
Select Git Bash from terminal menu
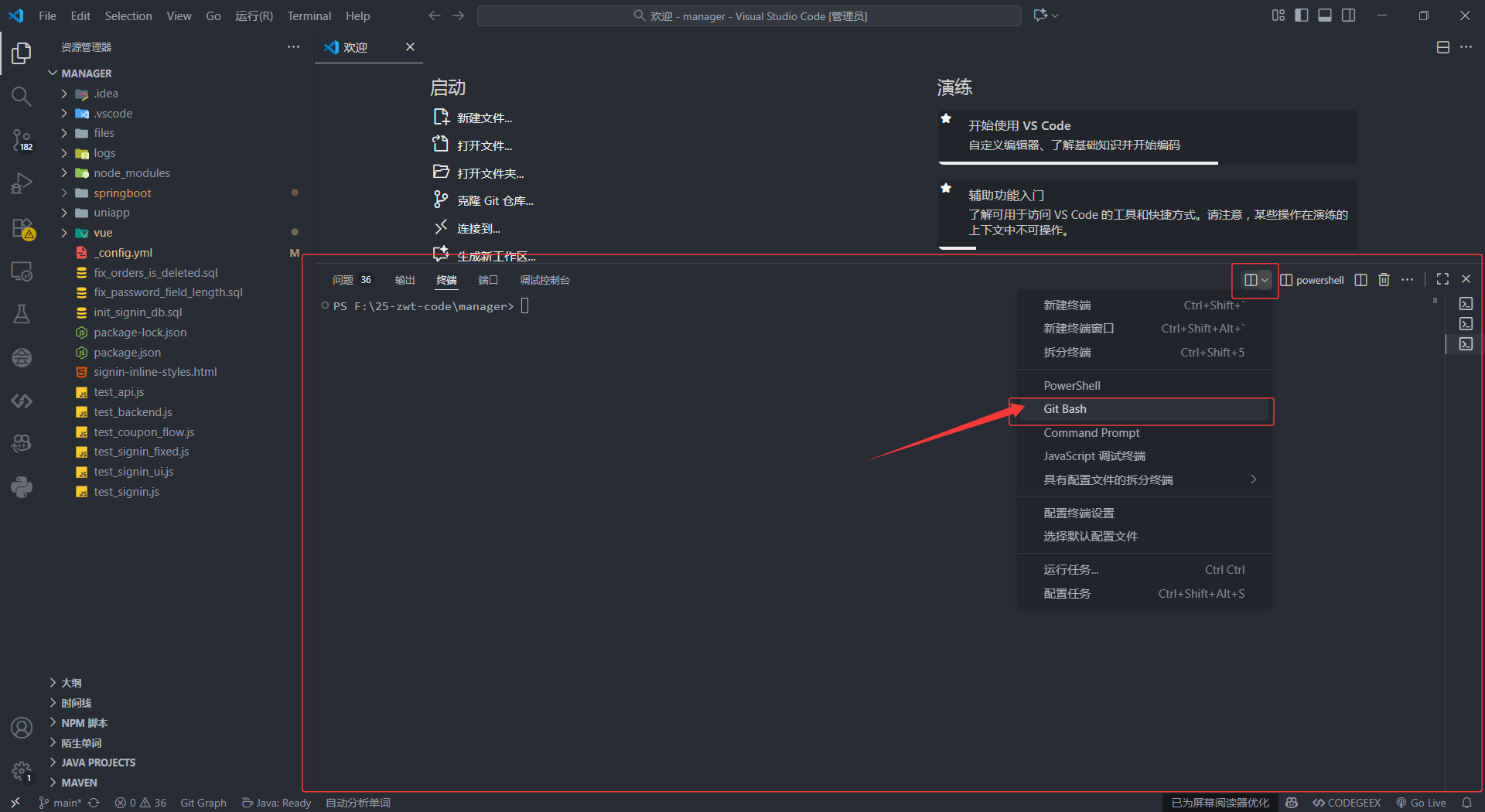coord(1145,409)
